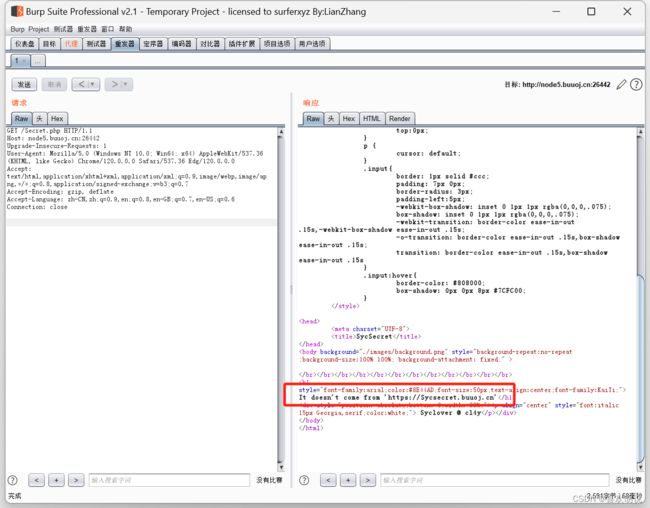The height and width of the screenshot is (508, 650).
Task: Edit the target with the pencil icon
Action: pyautogui.click(x=621, y=85)
